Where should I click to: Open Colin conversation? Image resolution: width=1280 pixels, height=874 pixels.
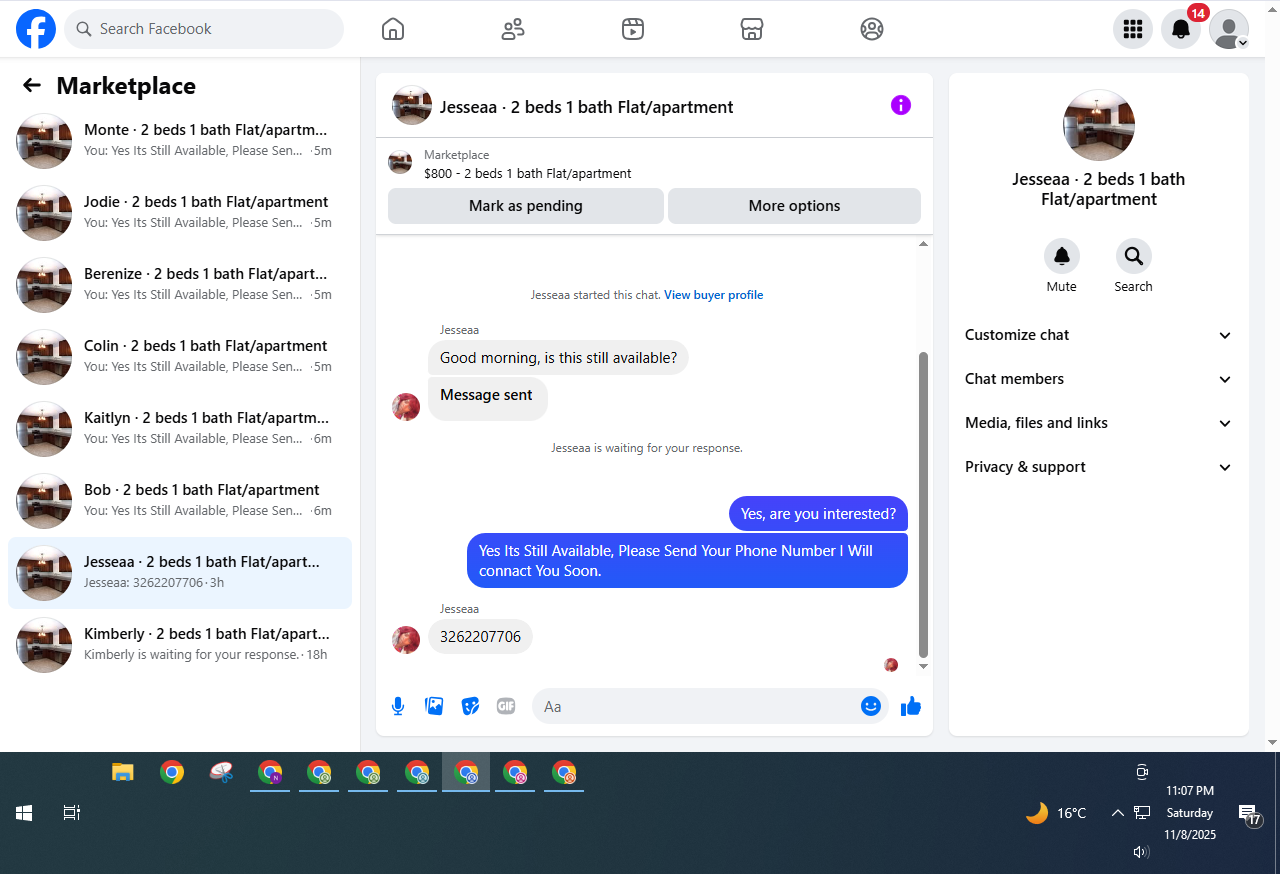[x=180, y=357]
